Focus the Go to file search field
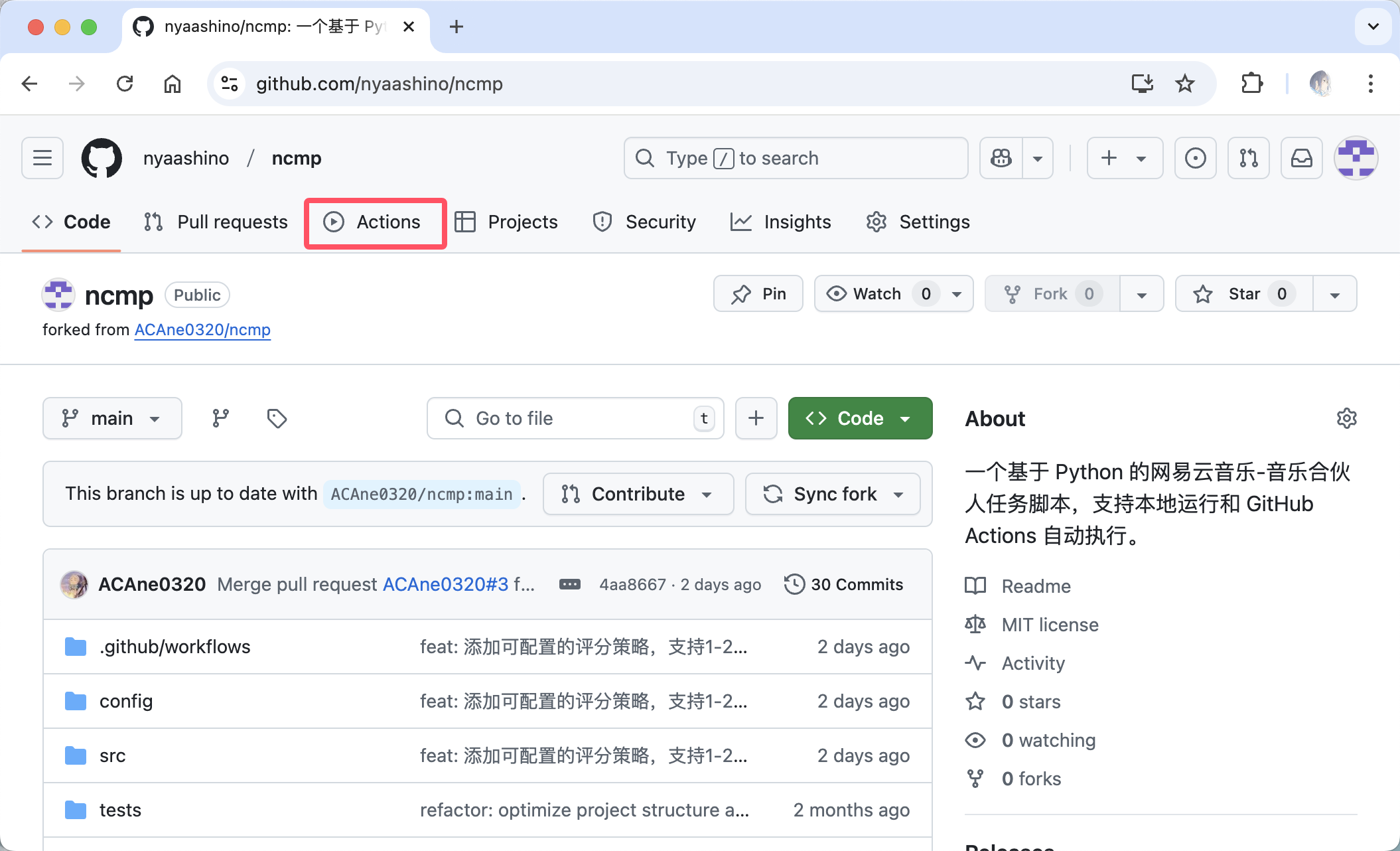 click(x=575, y=418)
